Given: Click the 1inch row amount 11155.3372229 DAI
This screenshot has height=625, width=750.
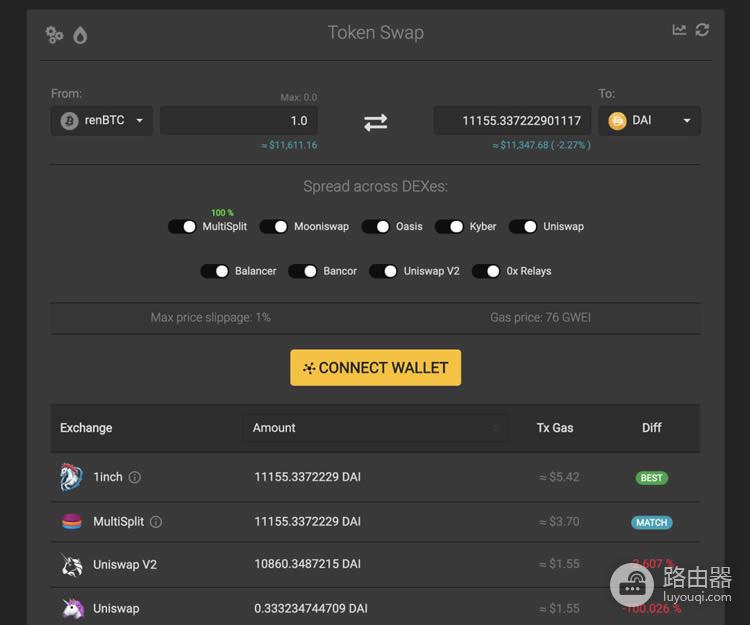Looking at the screenshot, I should [308, 477].
